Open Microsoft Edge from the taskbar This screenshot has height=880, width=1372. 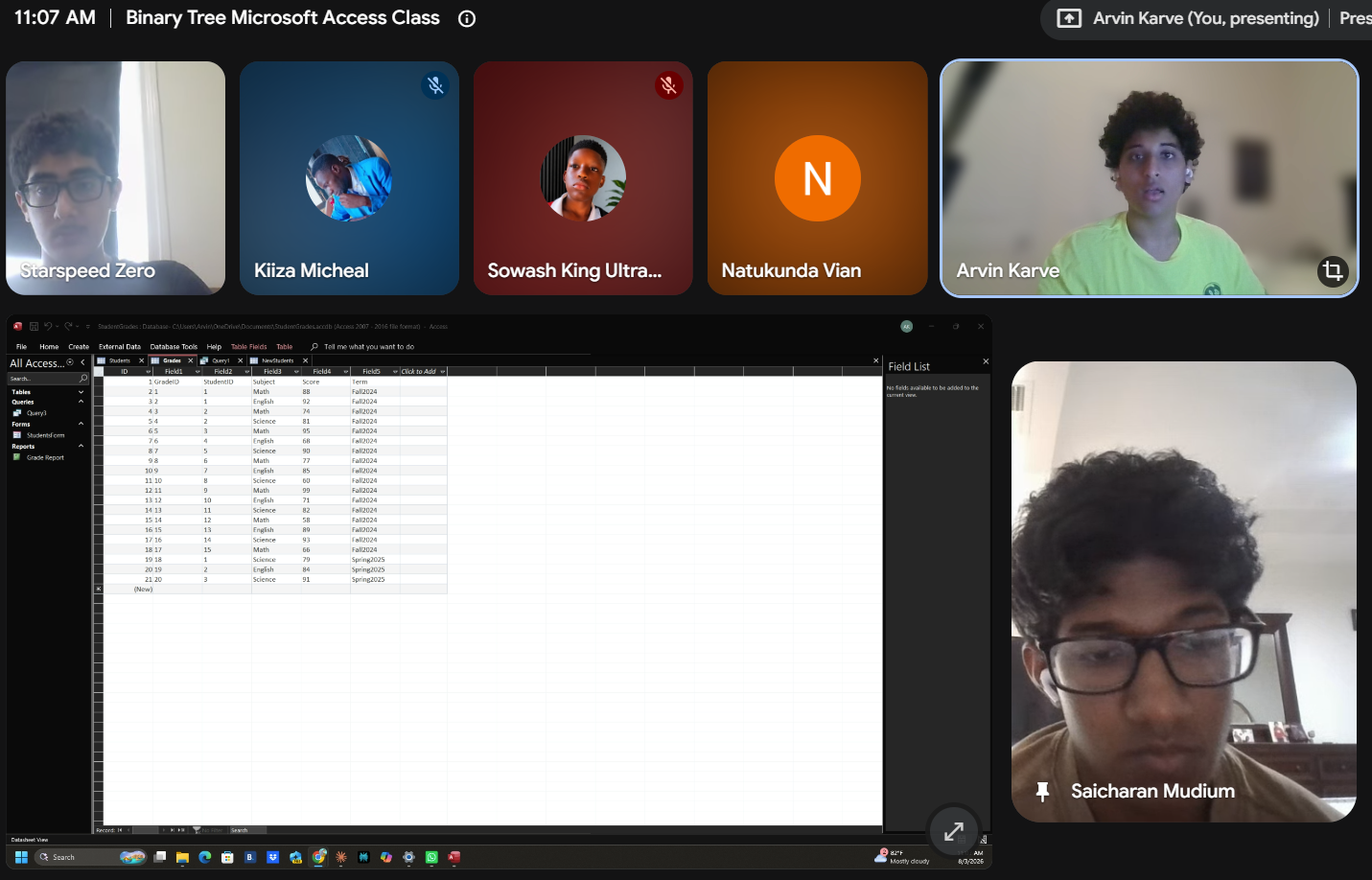coord(204,857)
